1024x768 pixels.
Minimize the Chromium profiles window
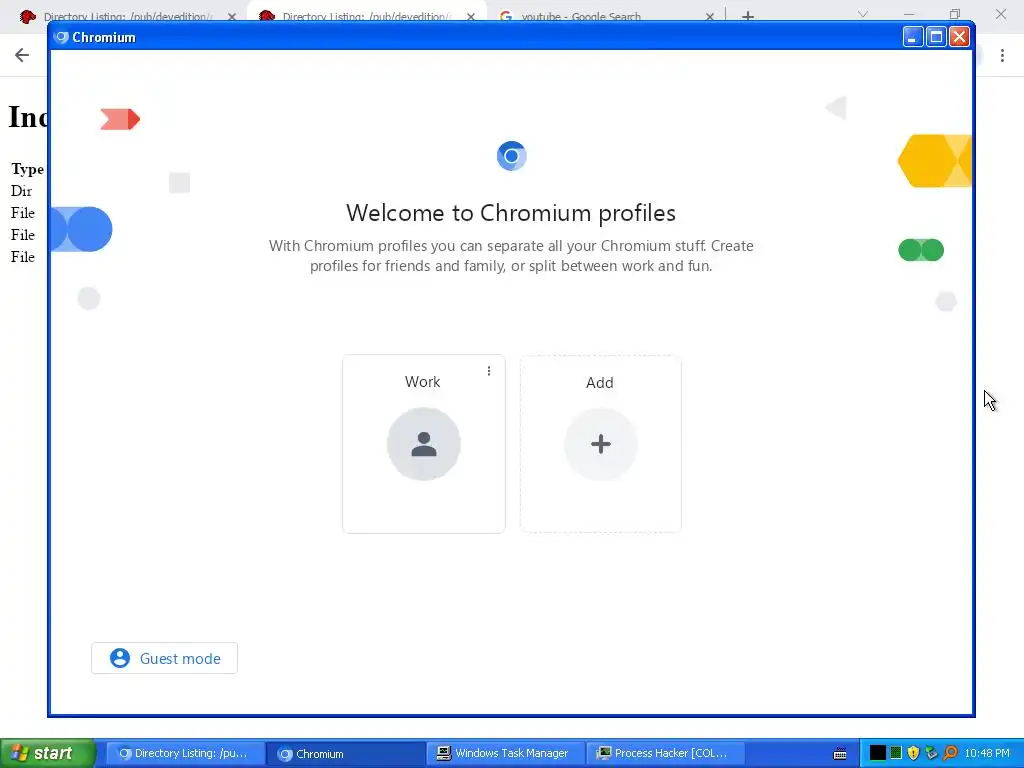click(x=913, y=37)
